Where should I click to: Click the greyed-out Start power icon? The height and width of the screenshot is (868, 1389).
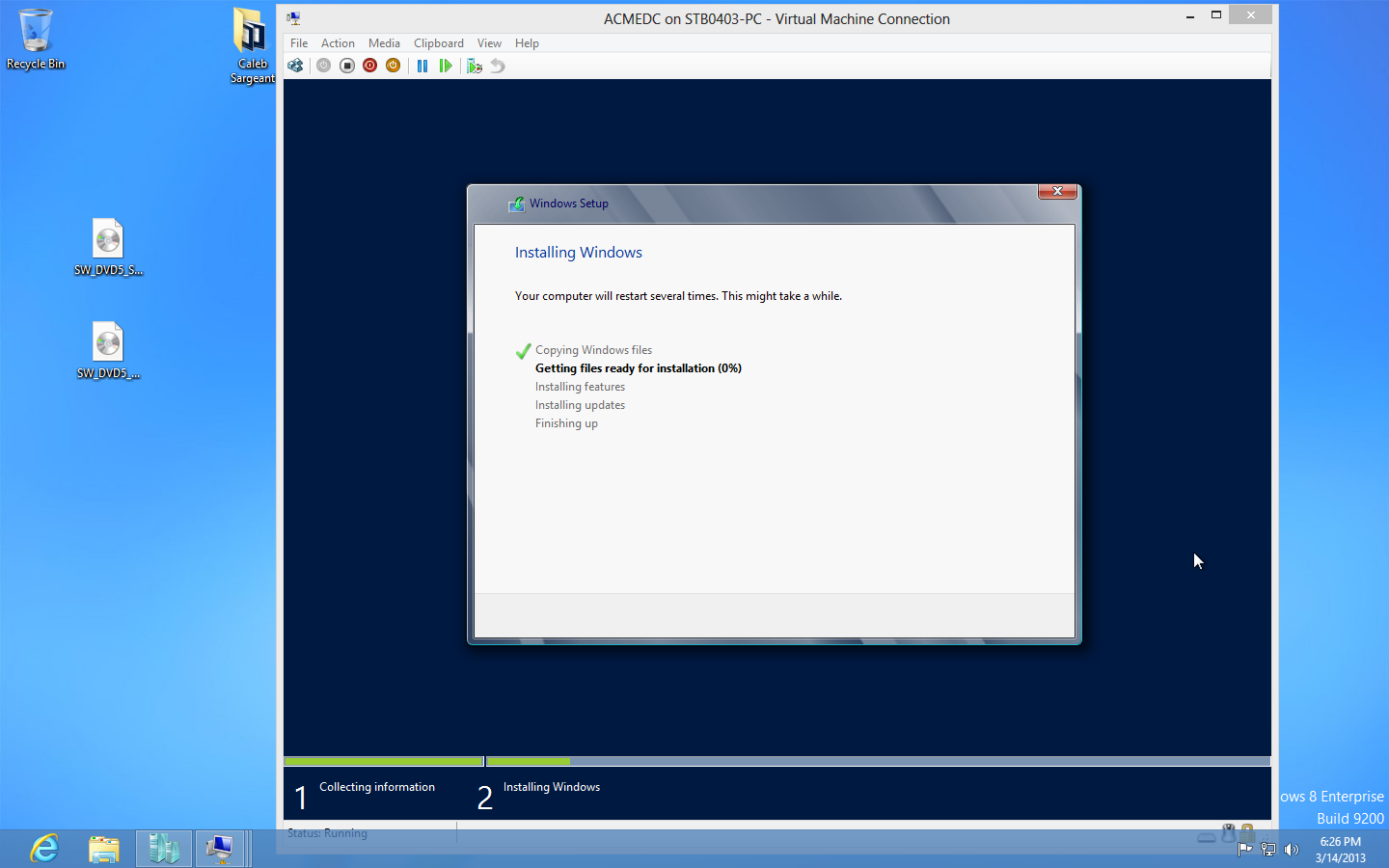[323, 66]
